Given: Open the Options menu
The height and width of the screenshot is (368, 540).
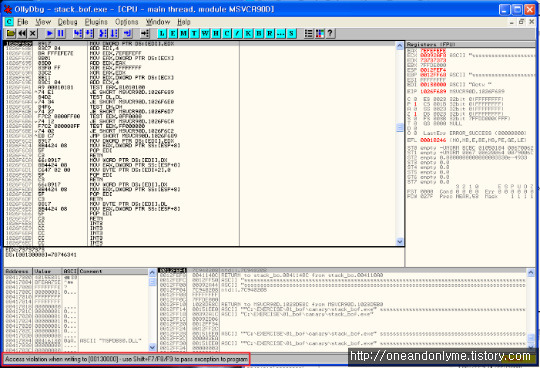Looking at the screenshot, I should click(127, 22).
